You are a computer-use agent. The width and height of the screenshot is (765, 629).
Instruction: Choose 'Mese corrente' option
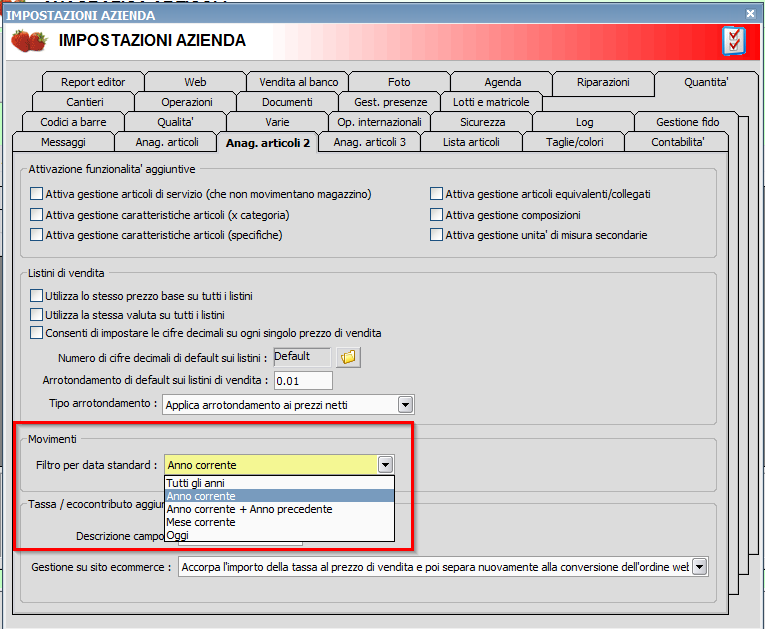point(280,522)
